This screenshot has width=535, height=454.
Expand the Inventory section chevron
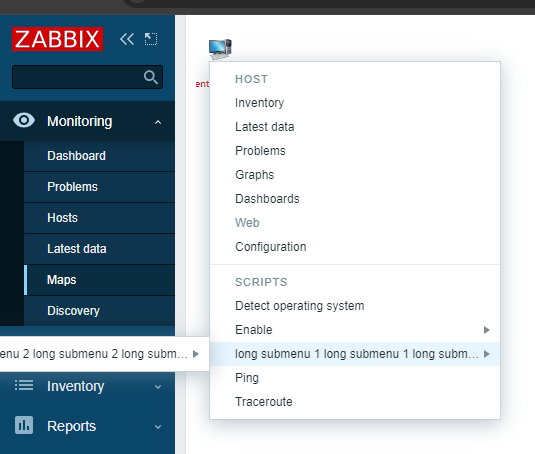click(x=158, y=387)
